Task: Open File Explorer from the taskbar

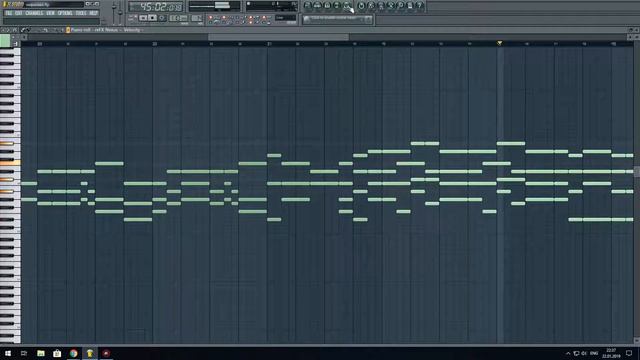Action: tap(41, 353)
